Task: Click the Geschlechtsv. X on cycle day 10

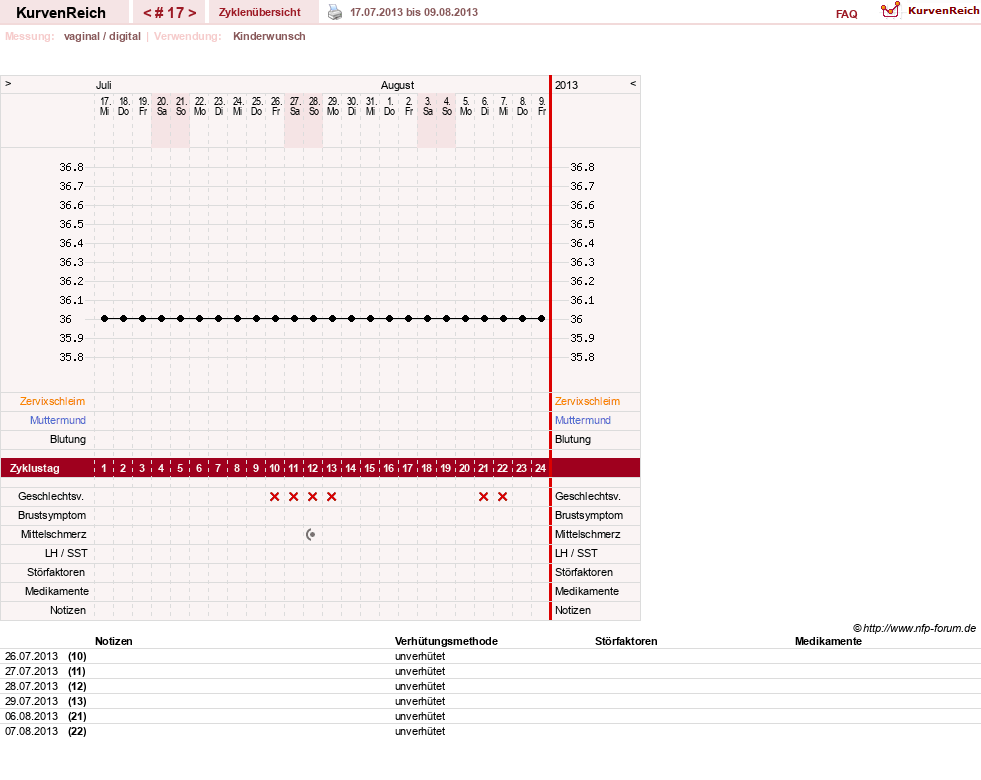Action: click(x=275, y=497)
